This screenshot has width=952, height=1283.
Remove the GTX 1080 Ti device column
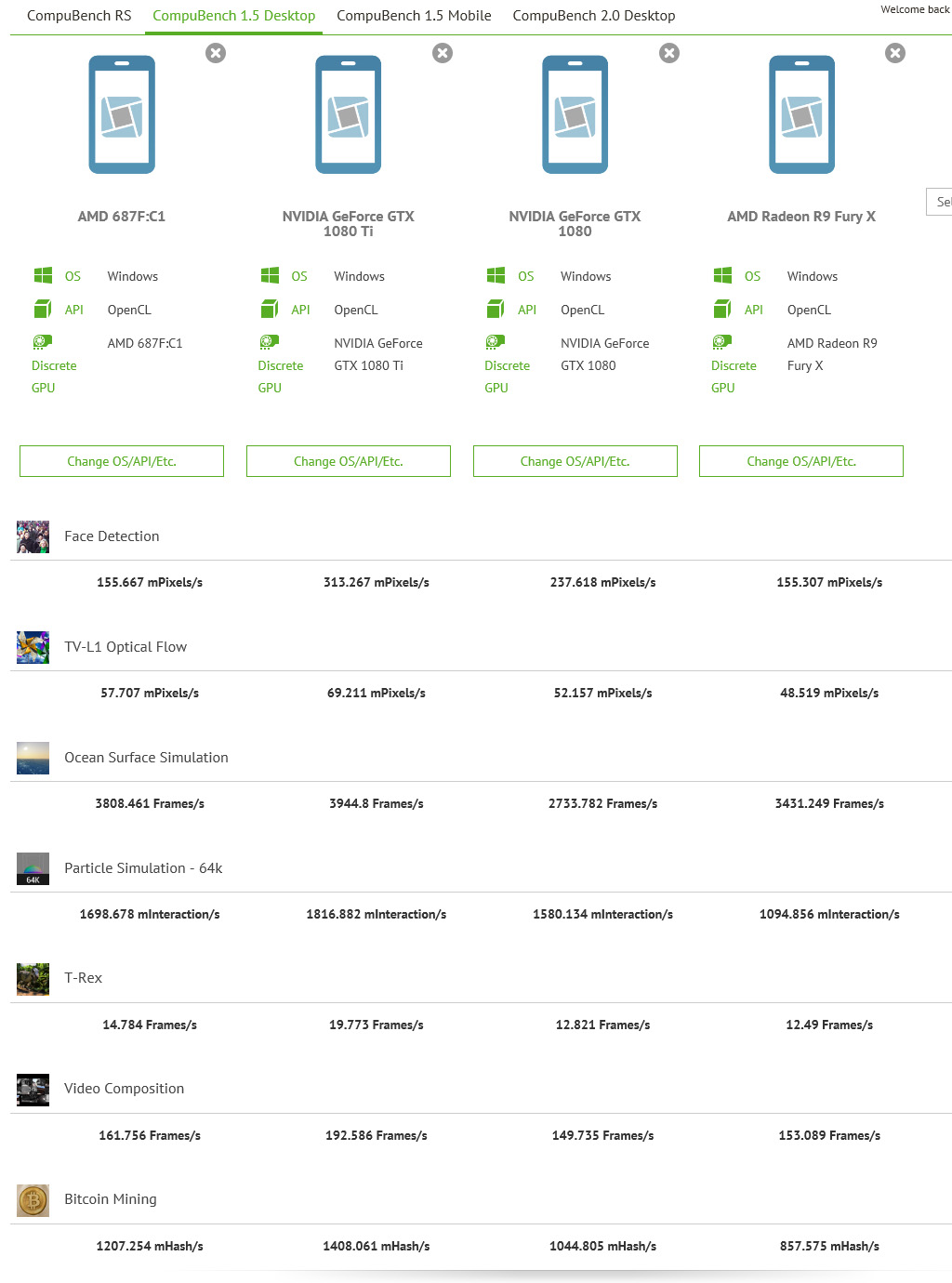[x=443, y=53]
